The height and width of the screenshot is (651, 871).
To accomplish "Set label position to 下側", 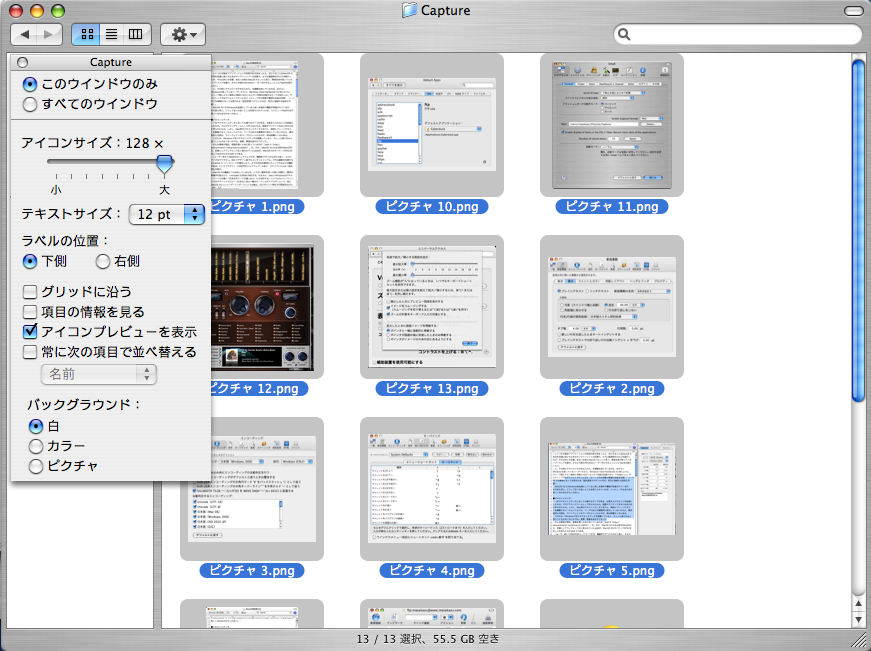I will [30, 261].
